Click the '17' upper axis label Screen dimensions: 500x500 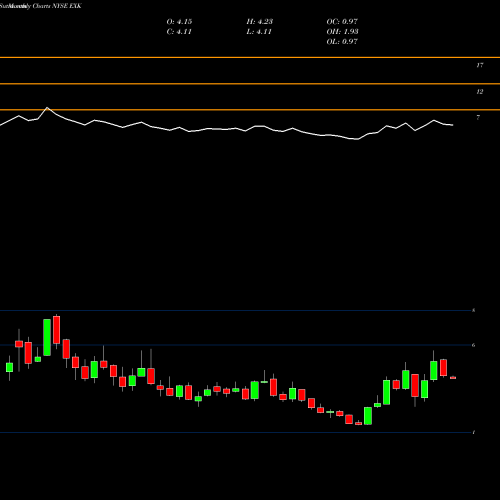480,65
